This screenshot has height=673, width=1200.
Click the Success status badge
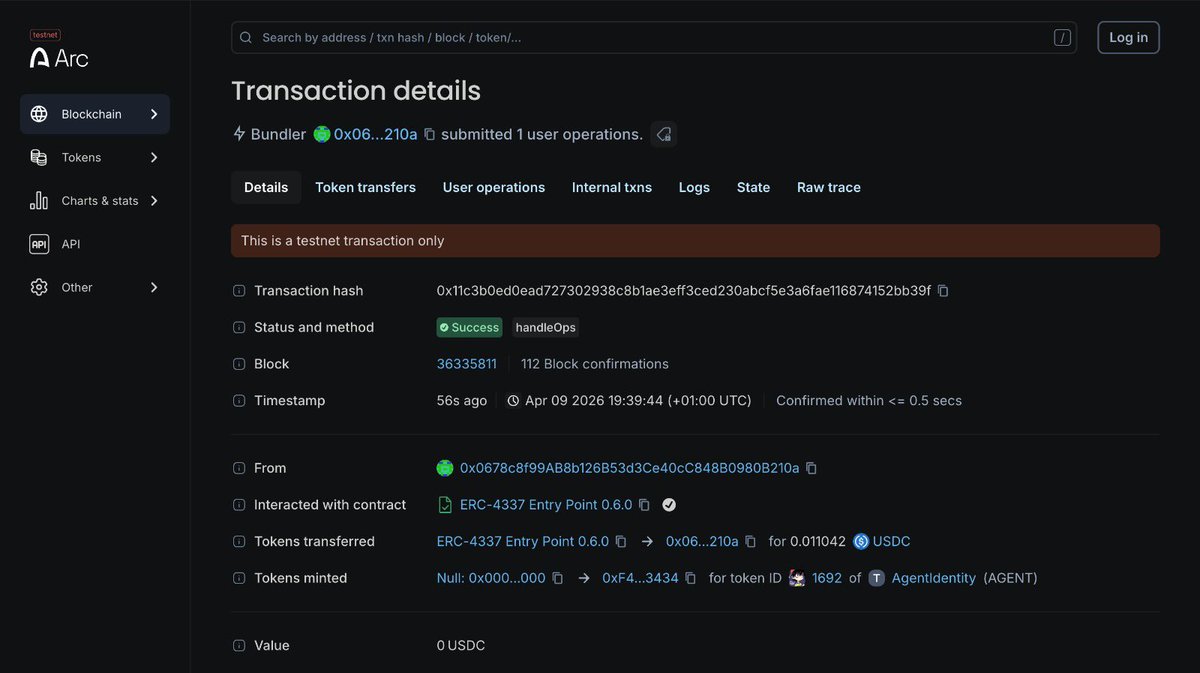pos(470,327)
